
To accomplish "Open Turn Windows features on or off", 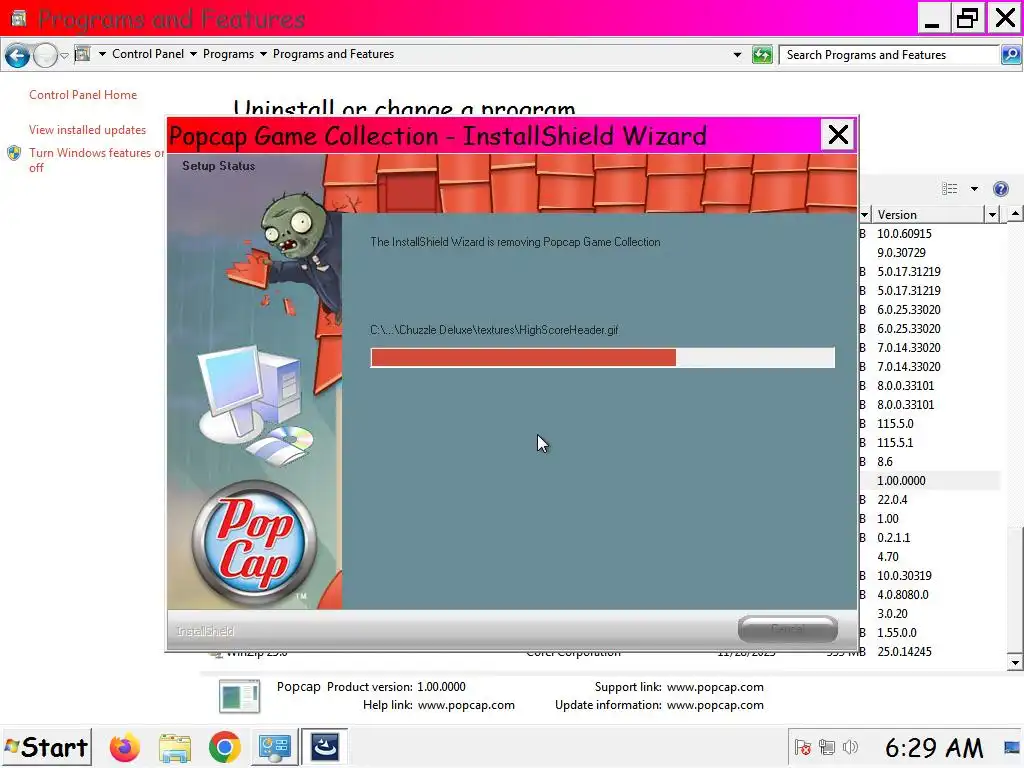I will coord(97,160).
